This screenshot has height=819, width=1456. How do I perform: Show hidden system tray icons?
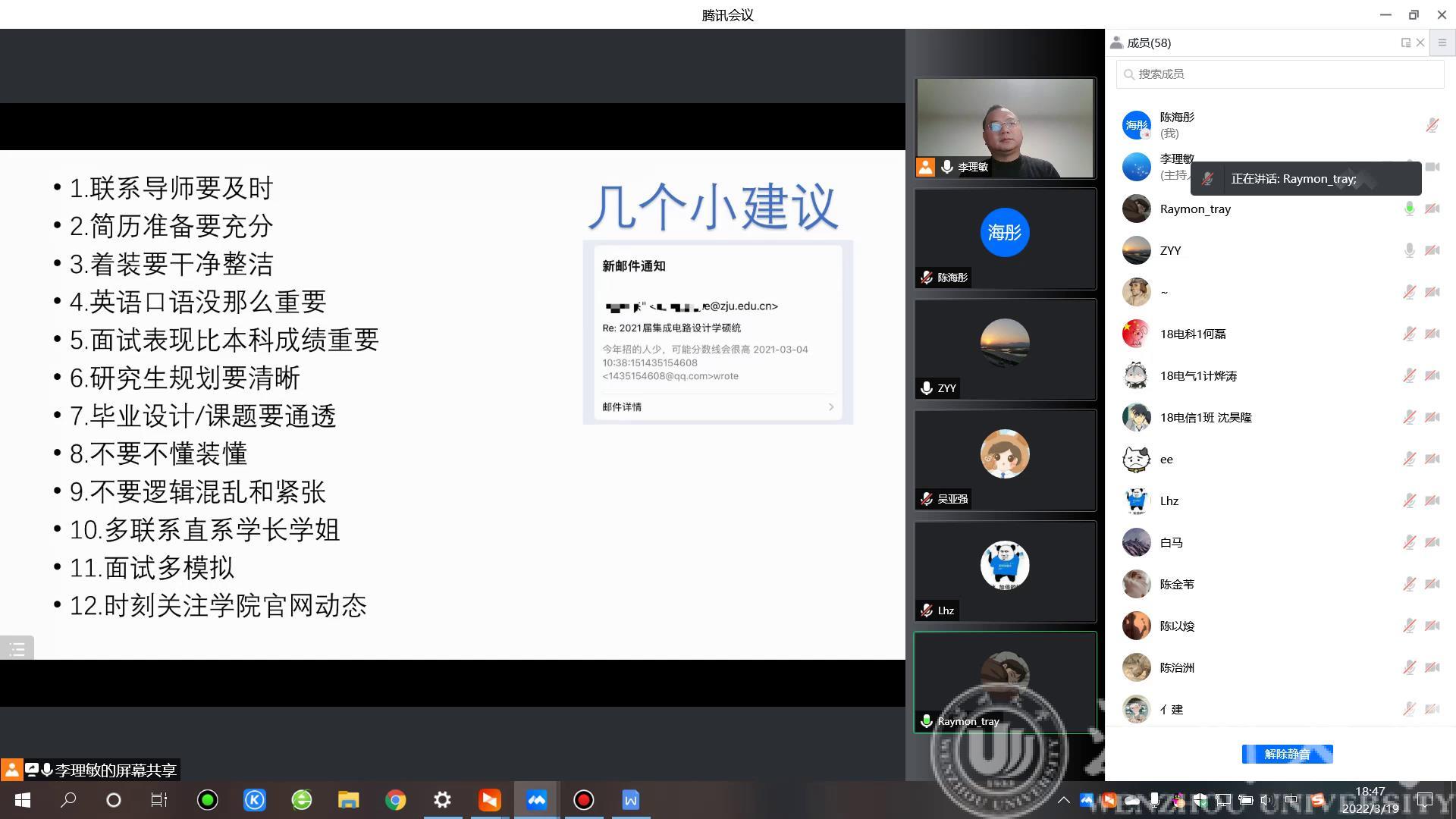click(1063, 800)
